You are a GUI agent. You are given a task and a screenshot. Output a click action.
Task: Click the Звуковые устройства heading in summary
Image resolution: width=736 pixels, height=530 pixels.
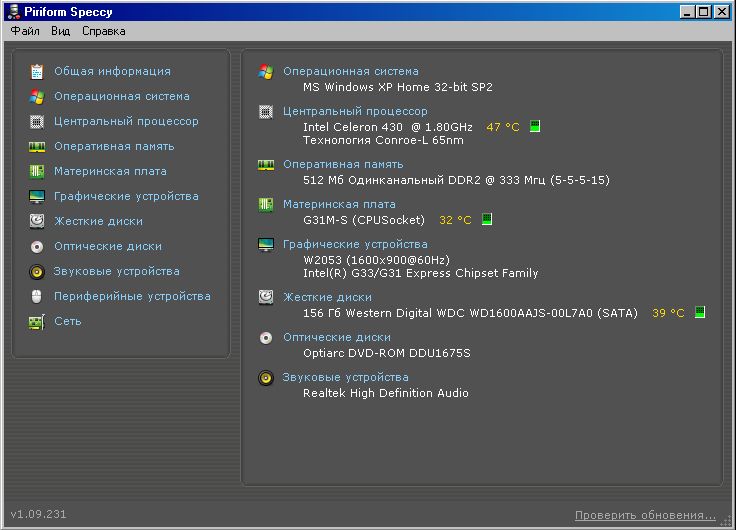pyautogui.click(x=345, y=377)
